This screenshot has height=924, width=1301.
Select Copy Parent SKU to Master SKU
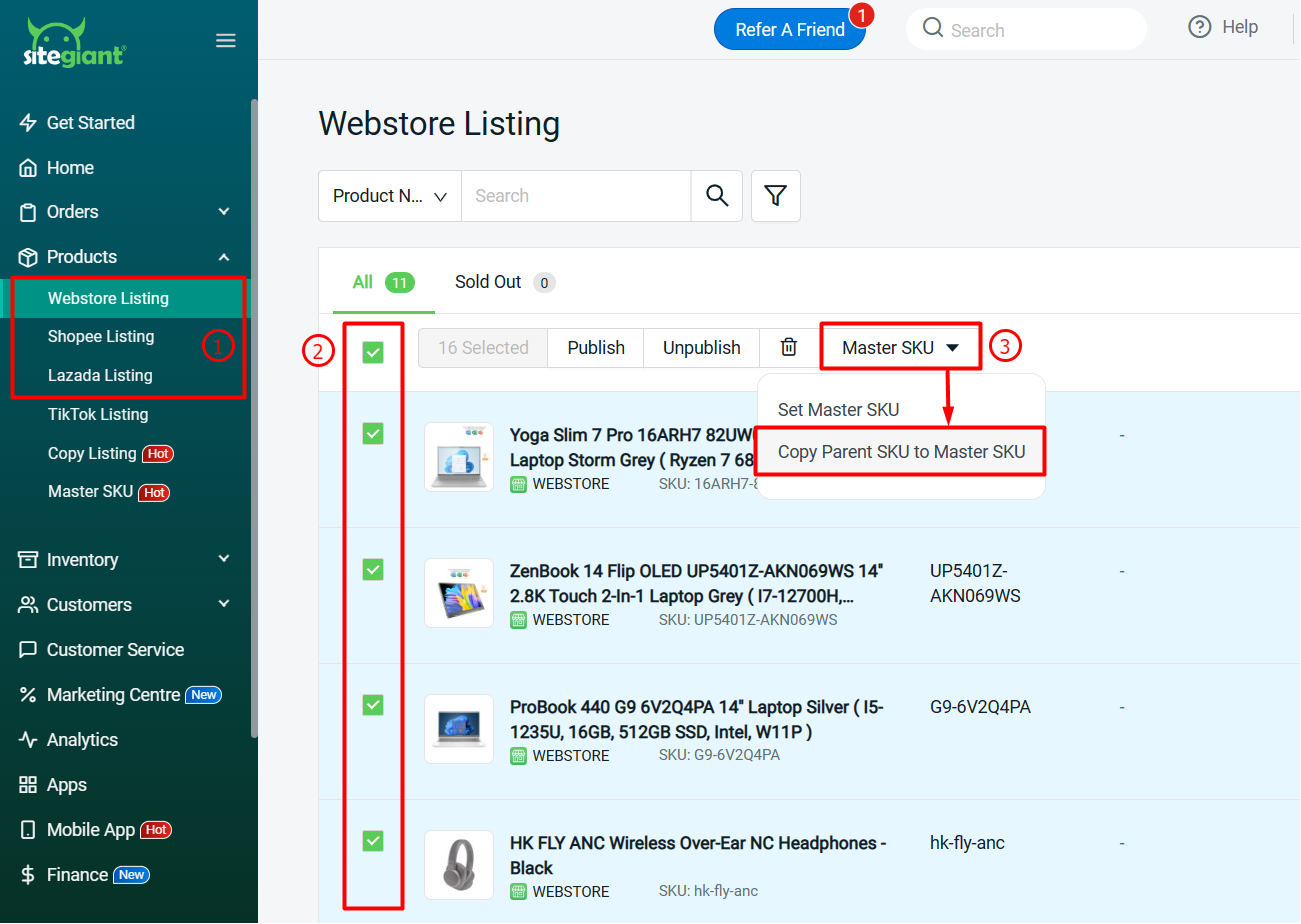coord(901,452)
